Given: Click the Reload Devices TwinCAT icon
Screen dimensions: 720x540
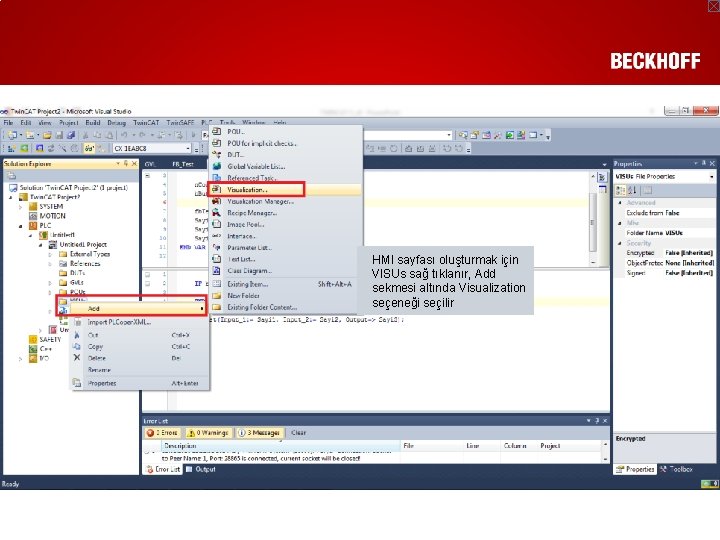Looking at the screenshot, I should [x=51, y=148].
